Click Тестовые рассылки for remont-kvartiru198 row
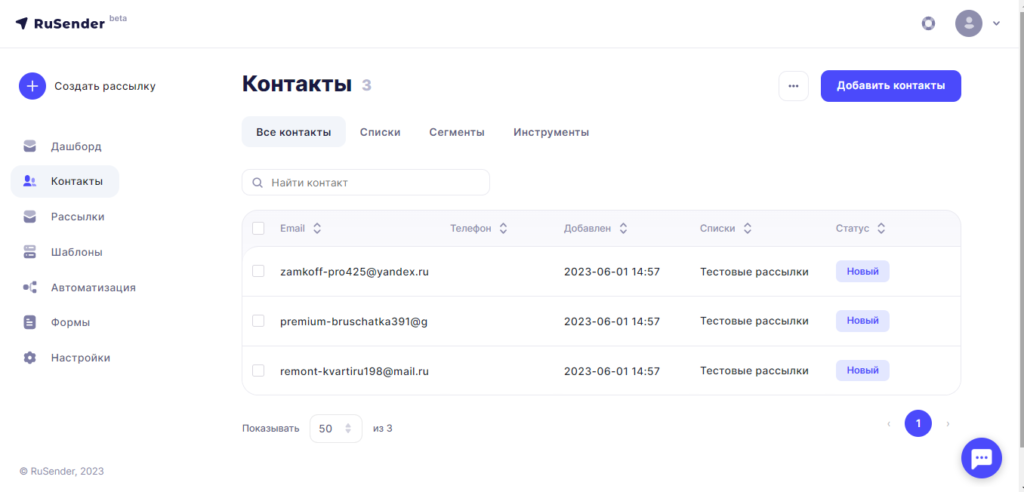 [x=754, y=370]
